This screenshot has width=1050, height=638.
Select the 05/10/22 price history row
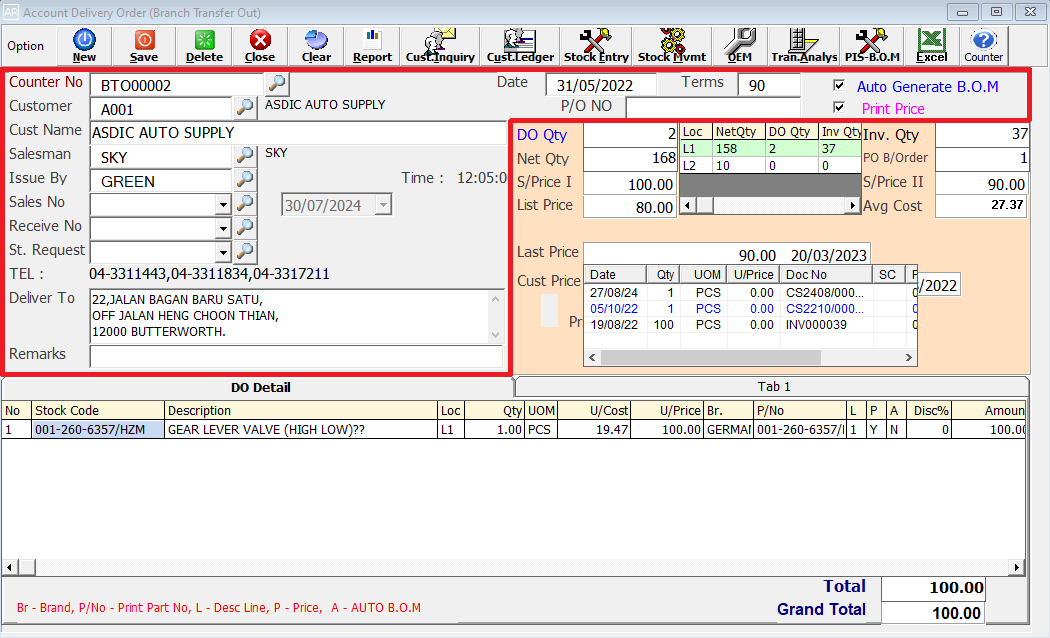coord(751,309)
